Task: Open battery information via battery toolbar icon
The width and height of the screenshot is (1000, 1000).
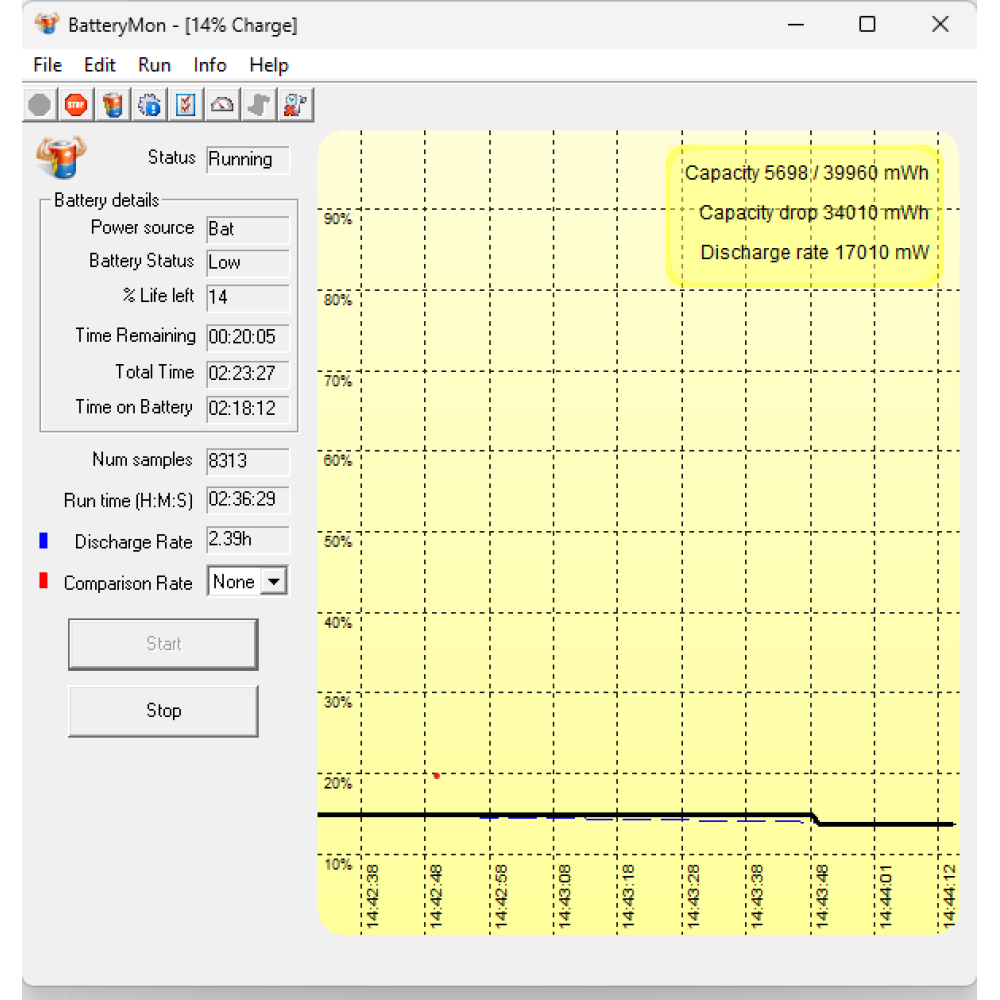Action: pyautogui.click(x=113, y=104)
